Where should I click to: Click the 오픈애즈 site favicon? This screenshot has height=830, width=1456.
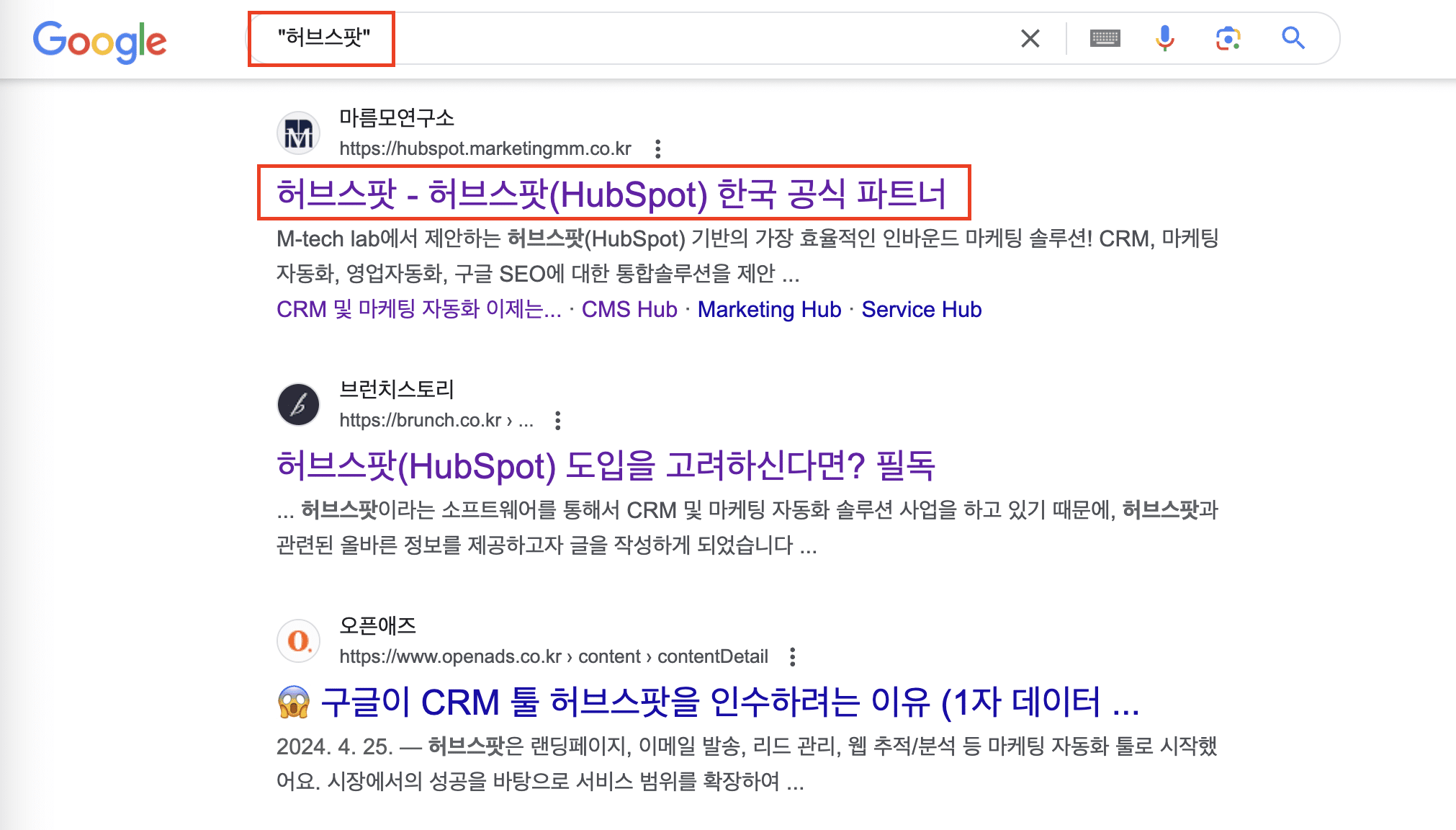298,641
